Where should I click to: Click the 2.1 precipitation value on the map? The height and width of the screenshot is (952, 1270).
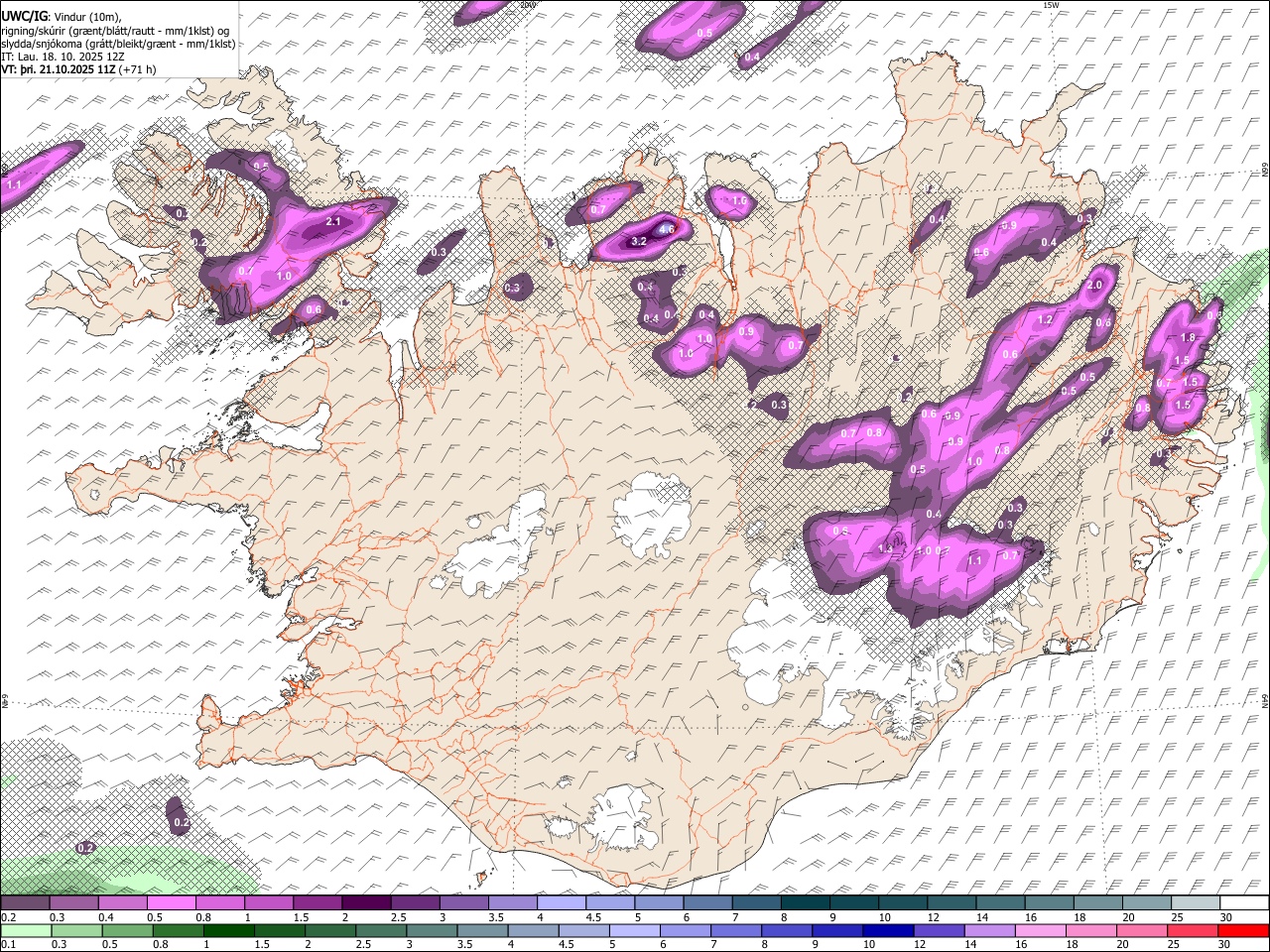(x=333, y=221)
